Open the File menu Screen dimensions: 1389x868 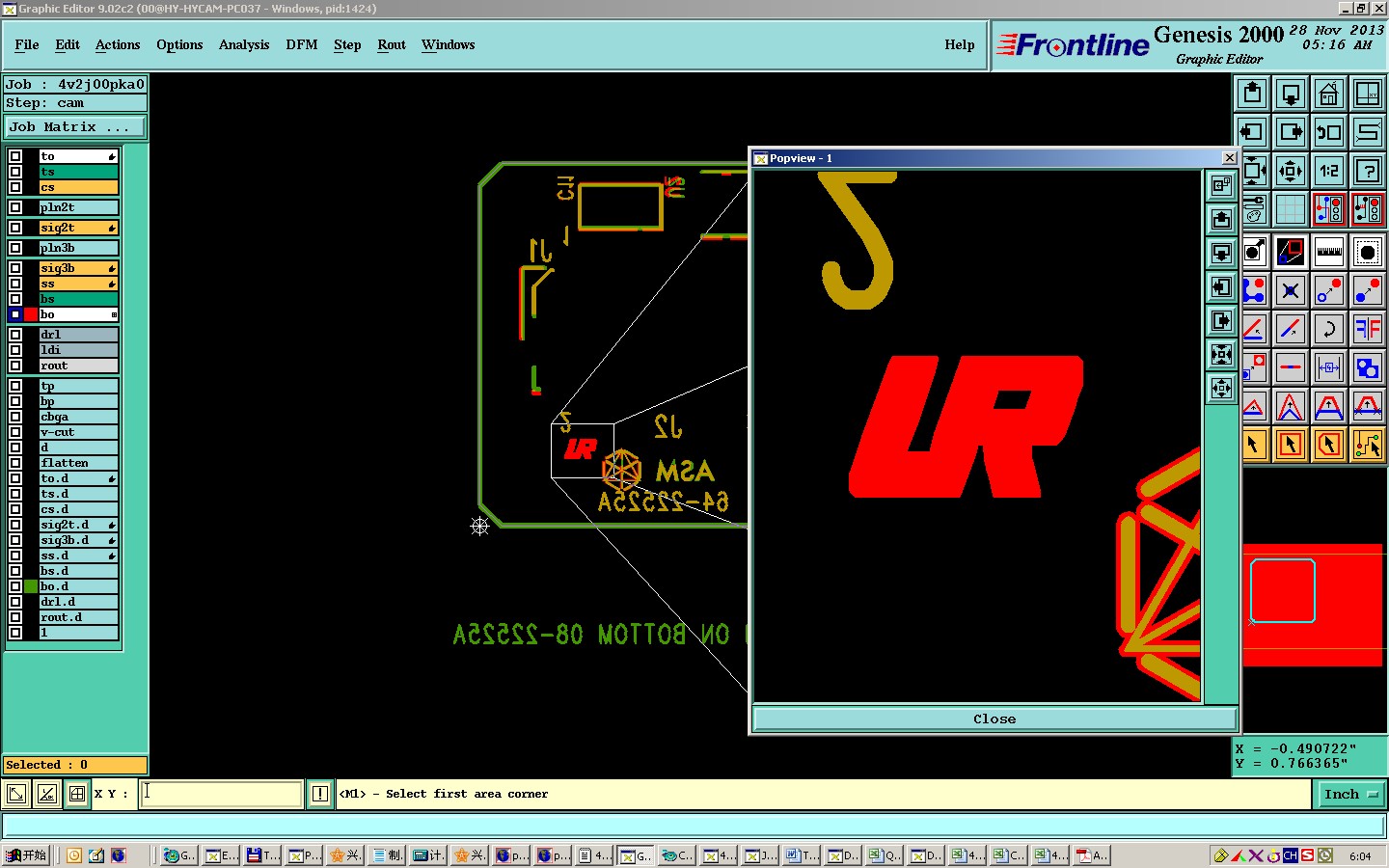click(27, 44)
